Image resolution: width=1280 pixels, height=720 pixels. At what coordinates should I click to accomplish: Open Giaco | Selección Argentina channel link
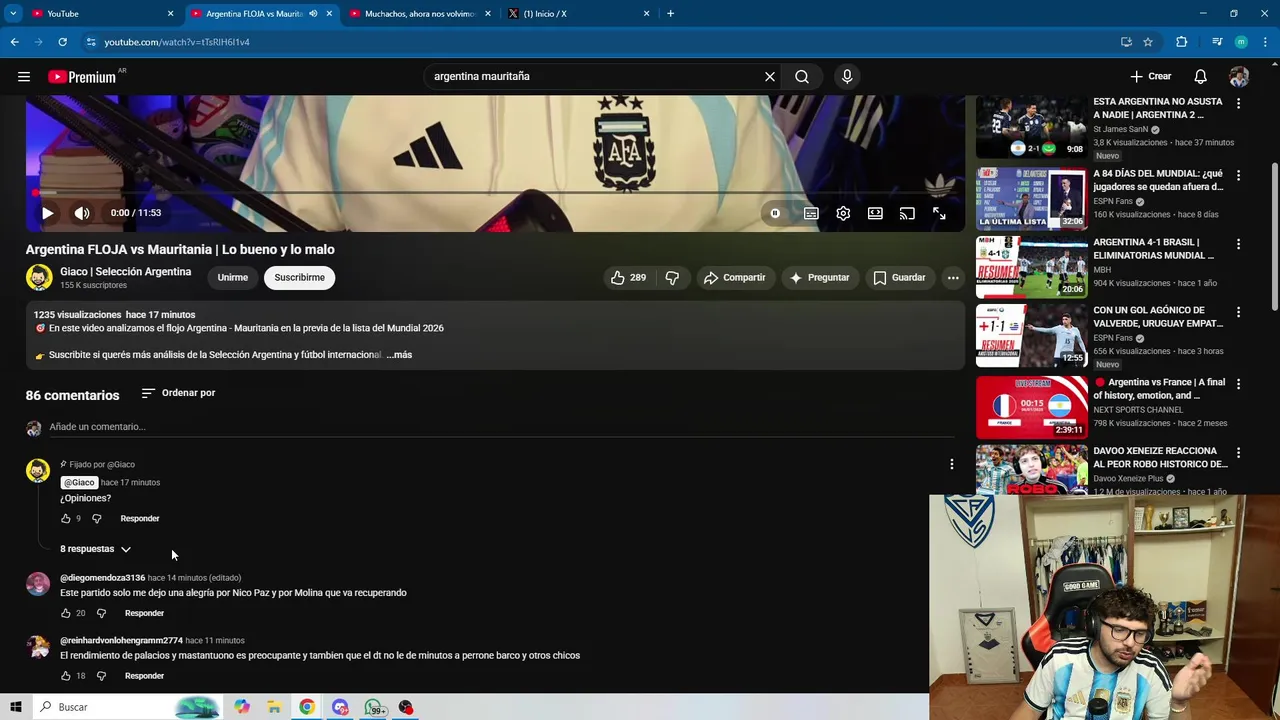(125, 272)
